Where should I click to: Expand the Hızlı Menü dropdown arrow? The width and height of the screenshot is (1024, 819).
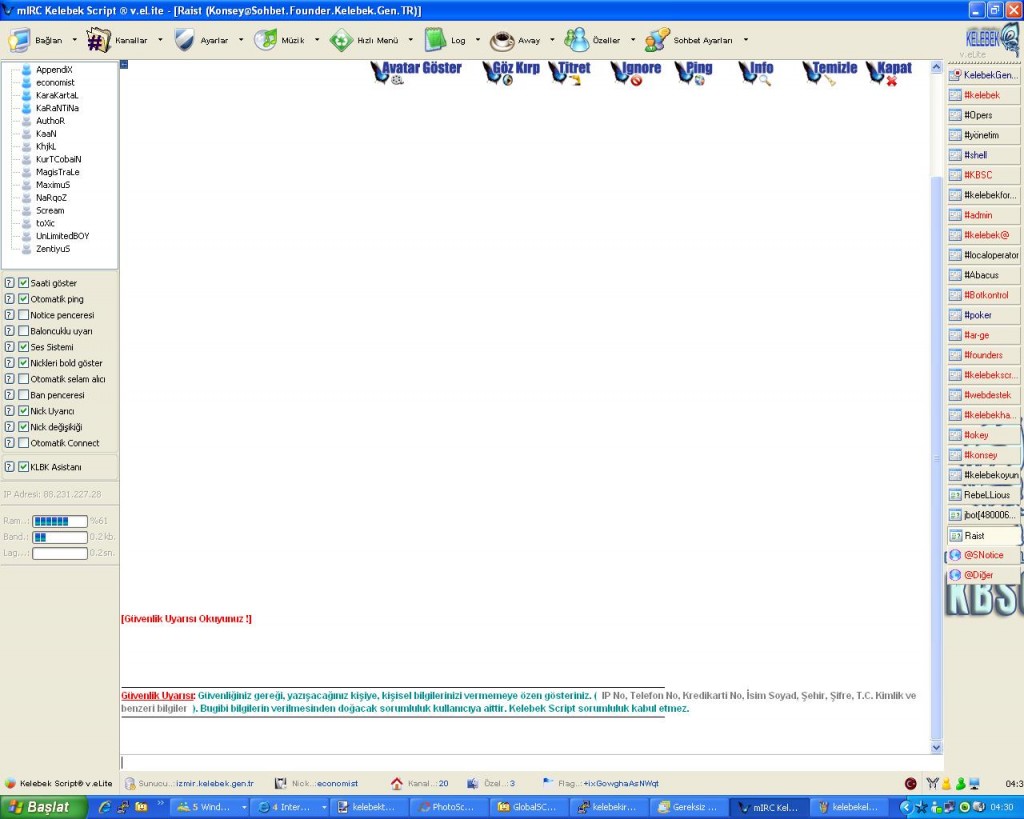tap(411, 41)
